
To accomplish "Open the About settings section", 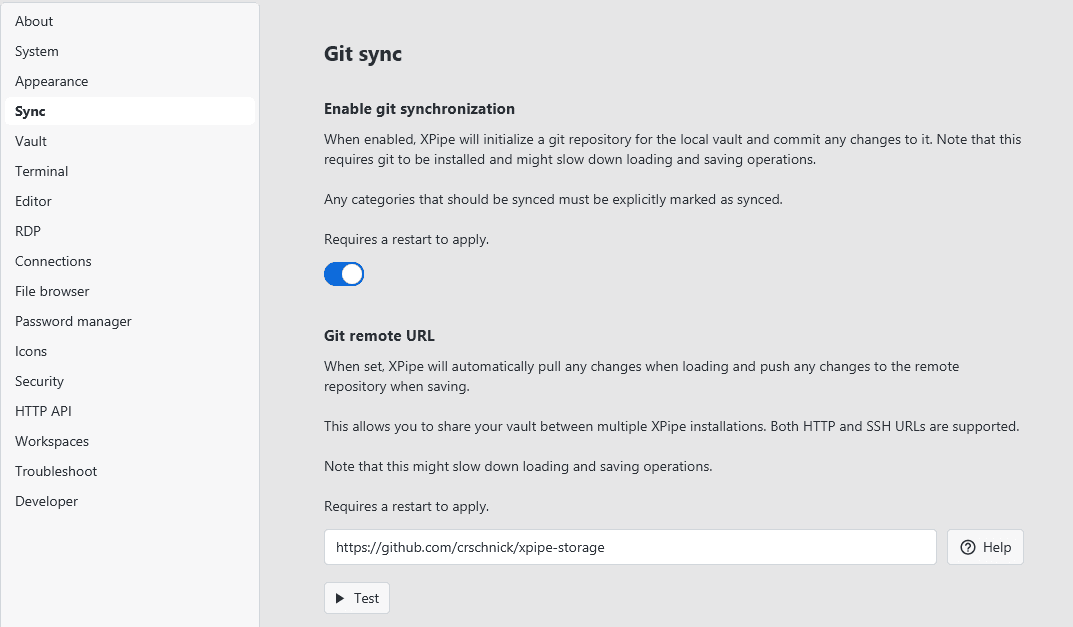I will pyautogui.click(x=34, y=21).
